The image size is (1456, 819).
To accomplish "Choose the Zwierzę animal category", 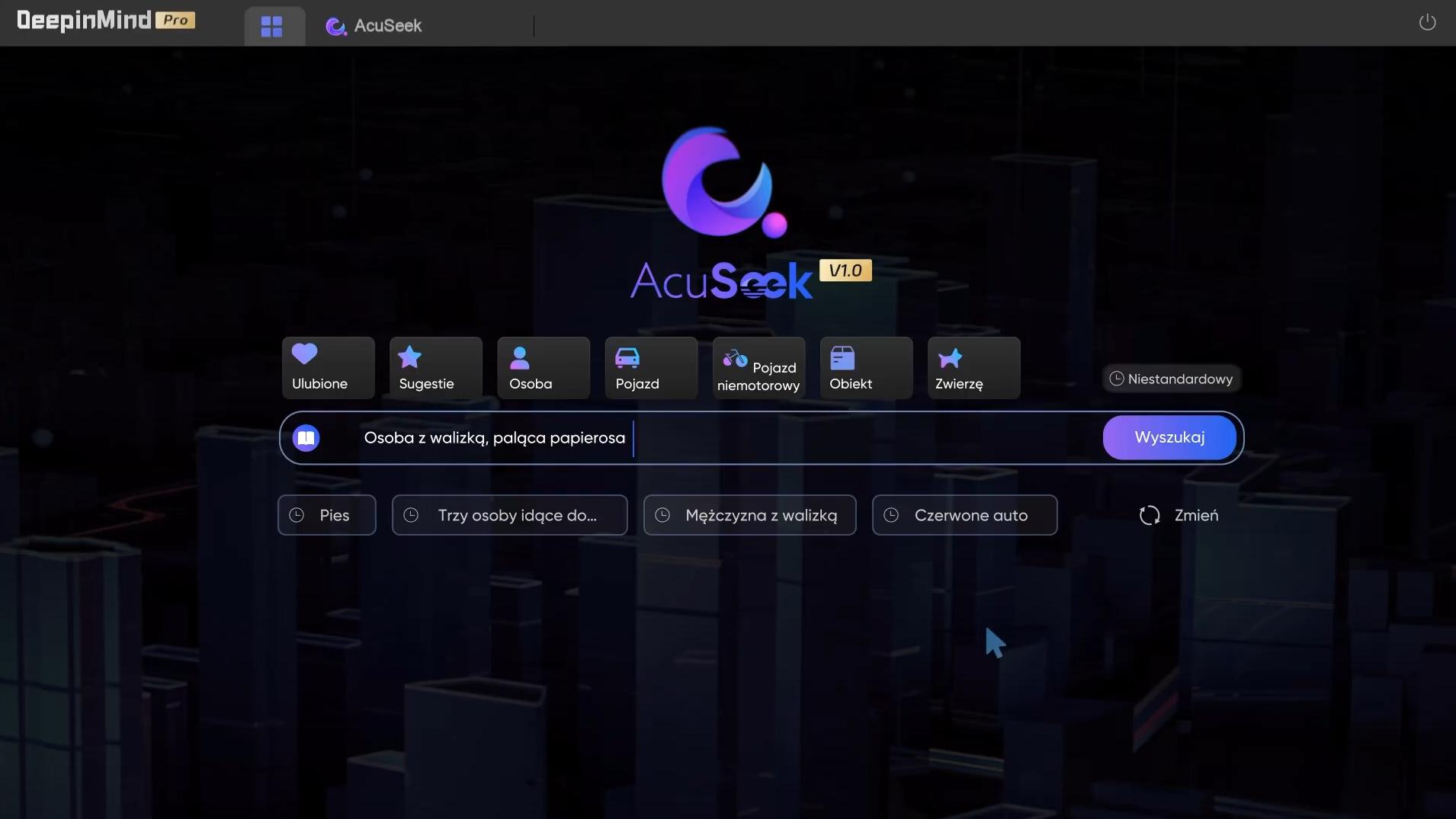I will coord(973,368).
